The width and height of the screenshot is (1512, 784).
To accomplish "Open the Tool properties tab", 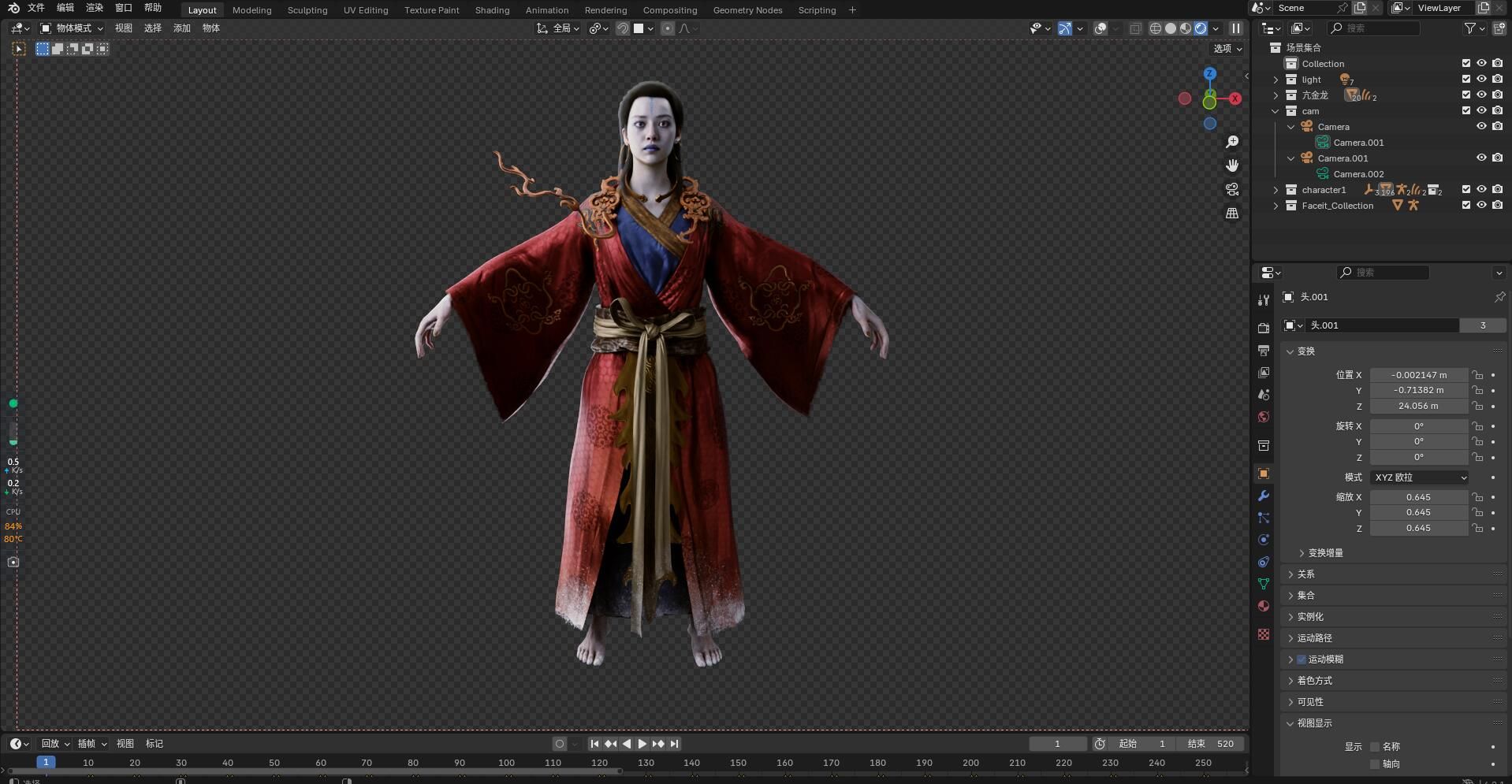I will [1264, 300].
